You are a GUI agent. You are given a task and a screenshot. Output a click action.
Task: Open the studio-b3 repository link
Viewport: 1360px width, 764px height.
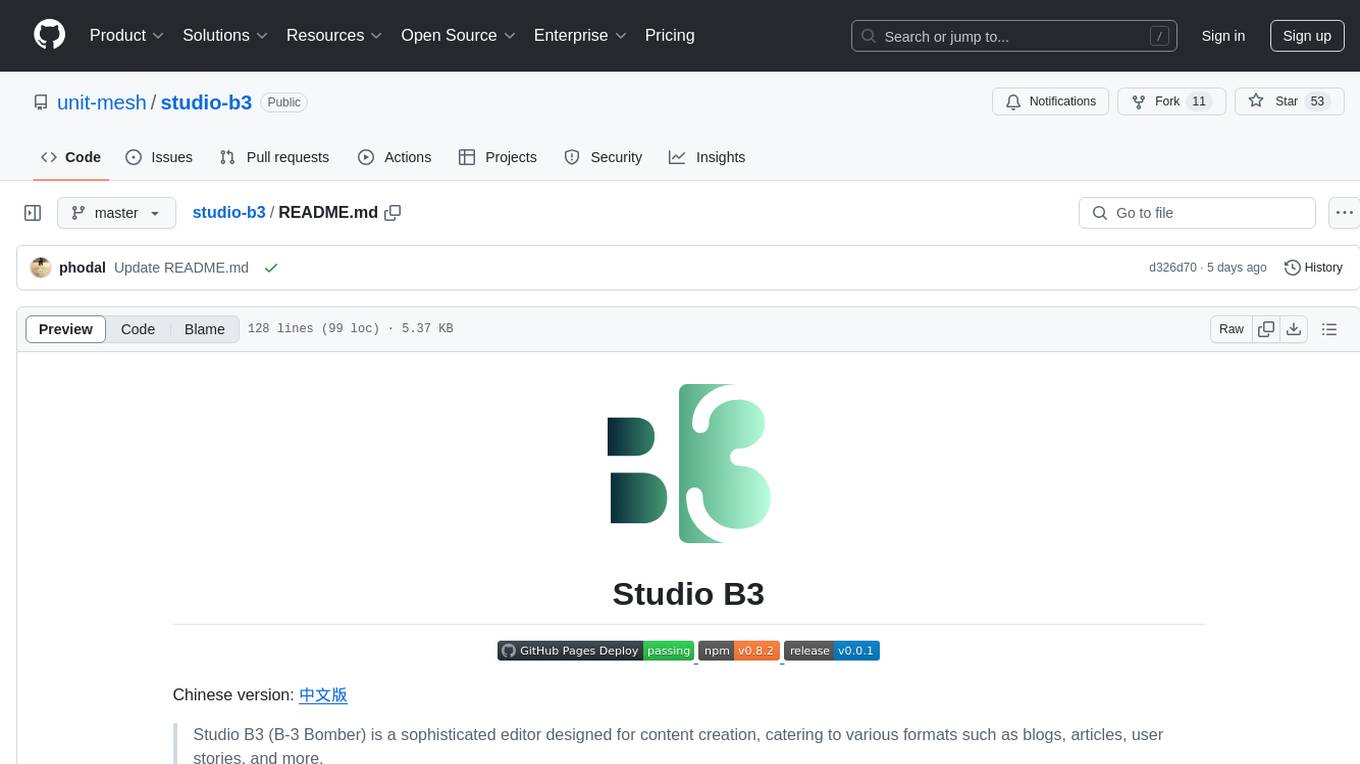pyautogui.click(x=206, y=102)
